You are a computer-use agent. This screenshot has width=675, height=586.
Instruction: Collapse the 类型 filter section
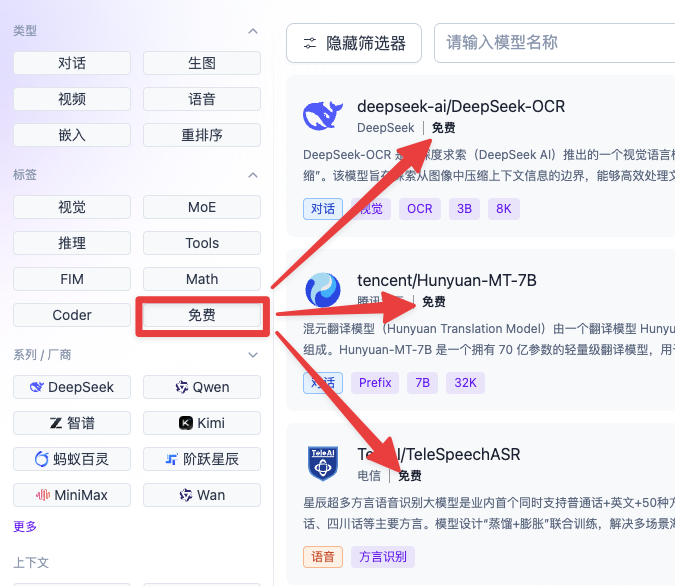(253, 31)
